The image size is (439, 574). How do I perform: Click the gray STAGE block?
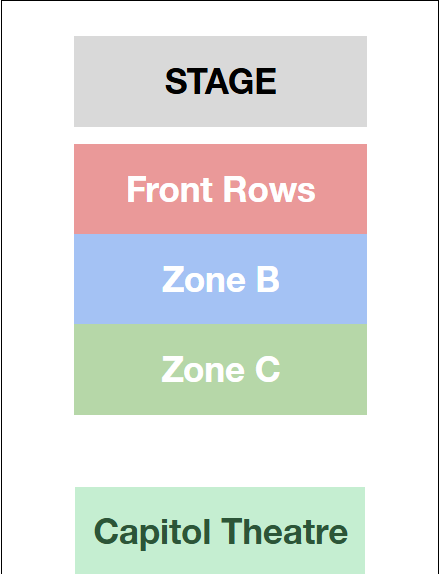(x=220, y=81)
